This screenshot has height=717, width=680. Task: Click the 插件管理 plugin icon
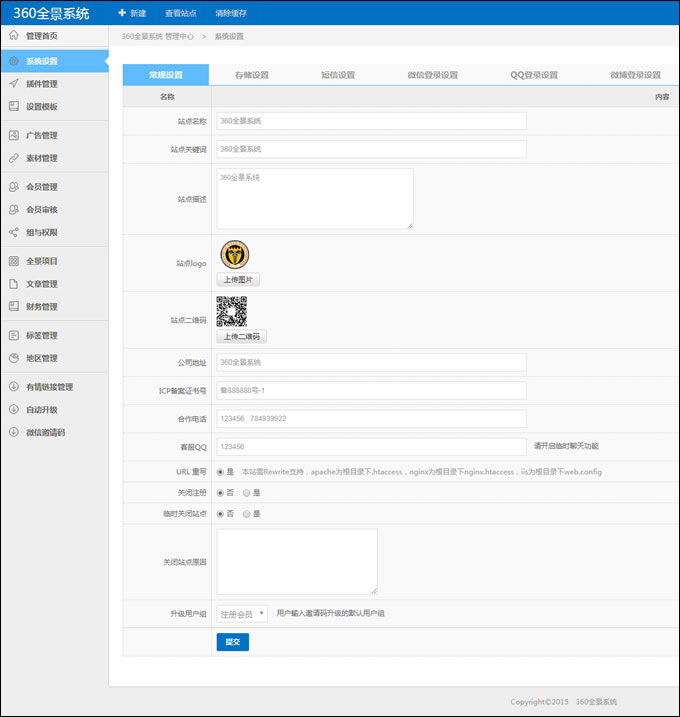point(14,83)
